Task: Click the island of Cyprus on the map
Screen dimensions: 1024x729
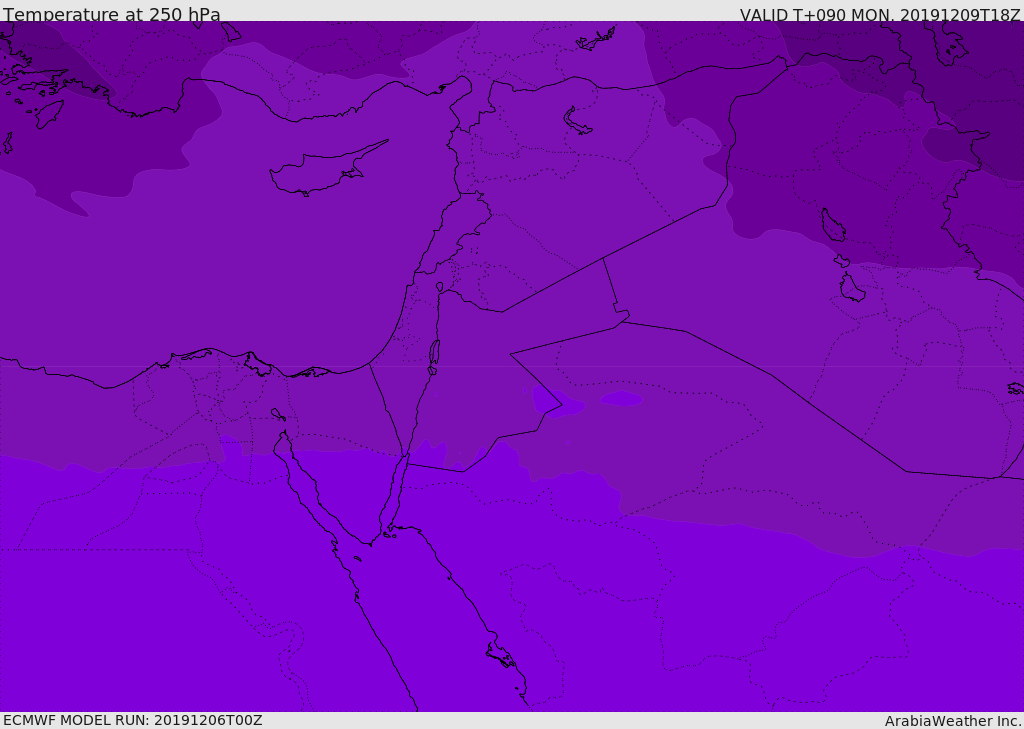Action: (x=327, y=170)
